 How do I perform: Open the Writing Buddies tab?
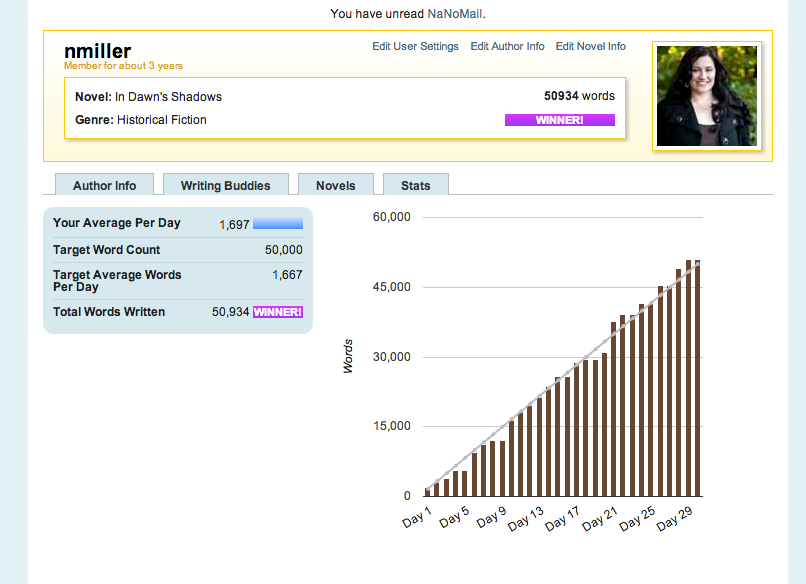(225, 185)
